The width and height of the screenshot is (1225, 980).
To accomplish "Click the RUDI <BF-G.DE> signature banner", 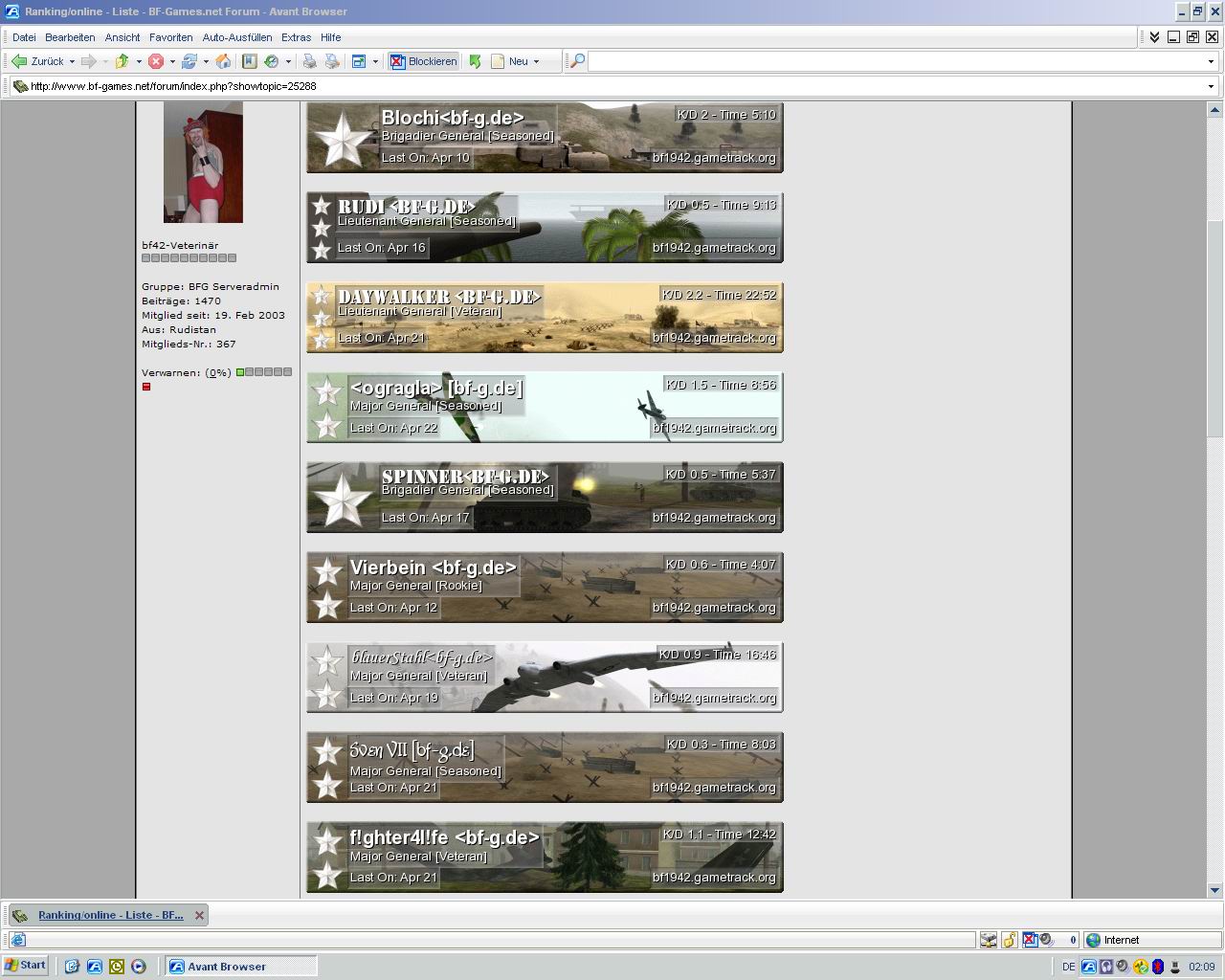I will [545, 227].
